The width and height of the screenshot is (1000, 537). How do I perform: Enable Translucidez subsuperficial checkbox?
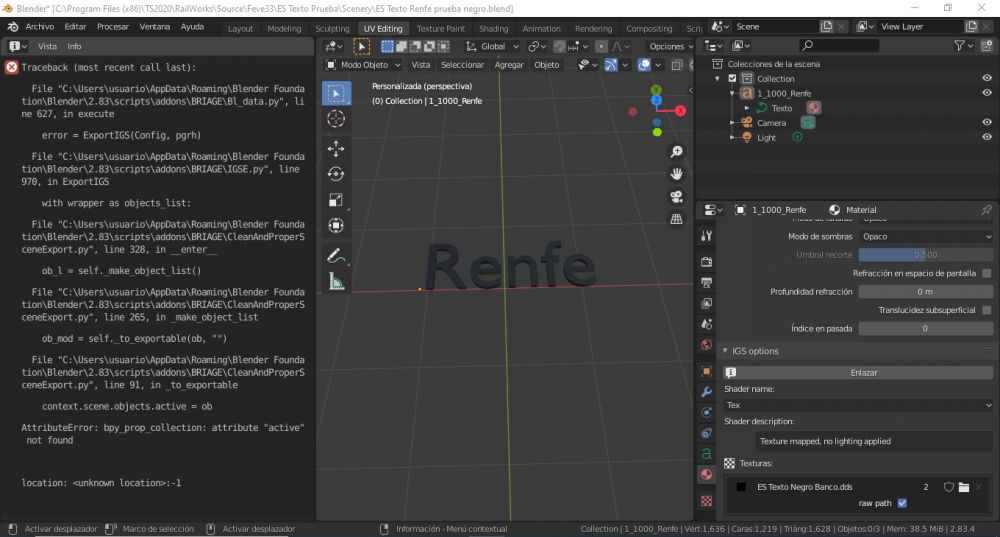987,310
